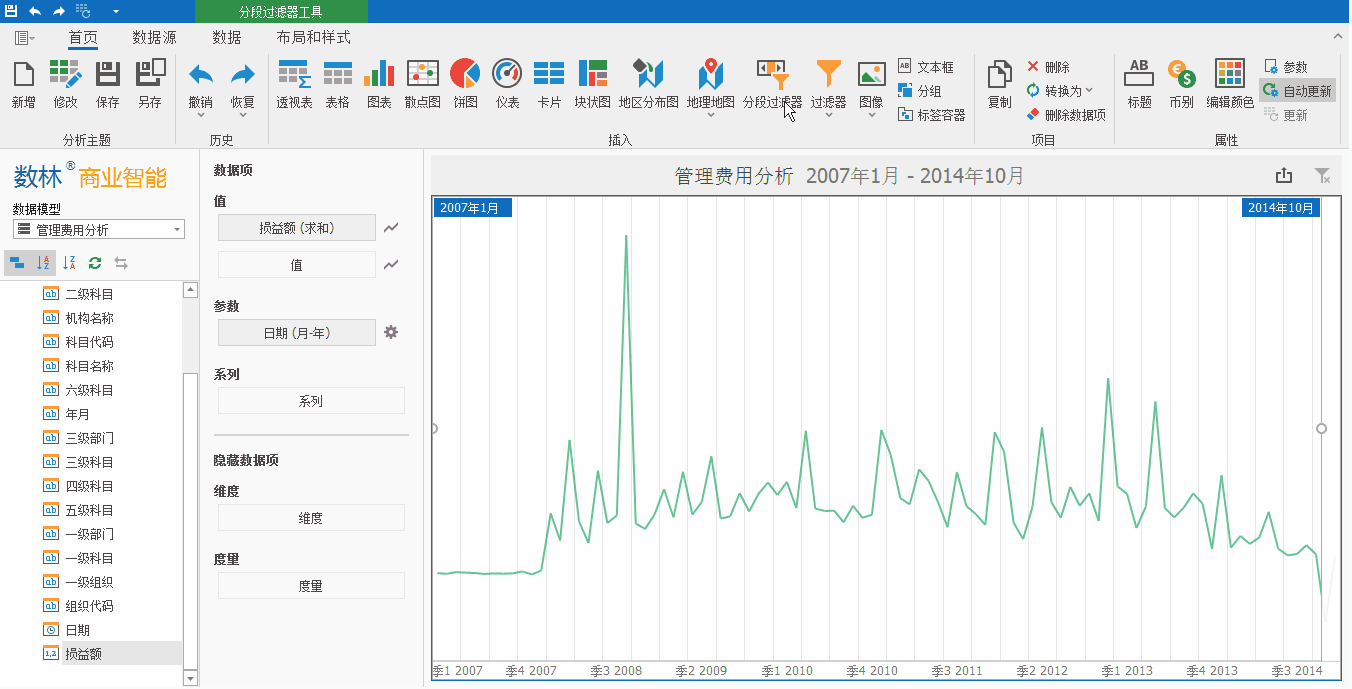Open the 布局和样式 tab
Image resolution: width=1352 pixels, height=689 pixels.
point(313,37)
